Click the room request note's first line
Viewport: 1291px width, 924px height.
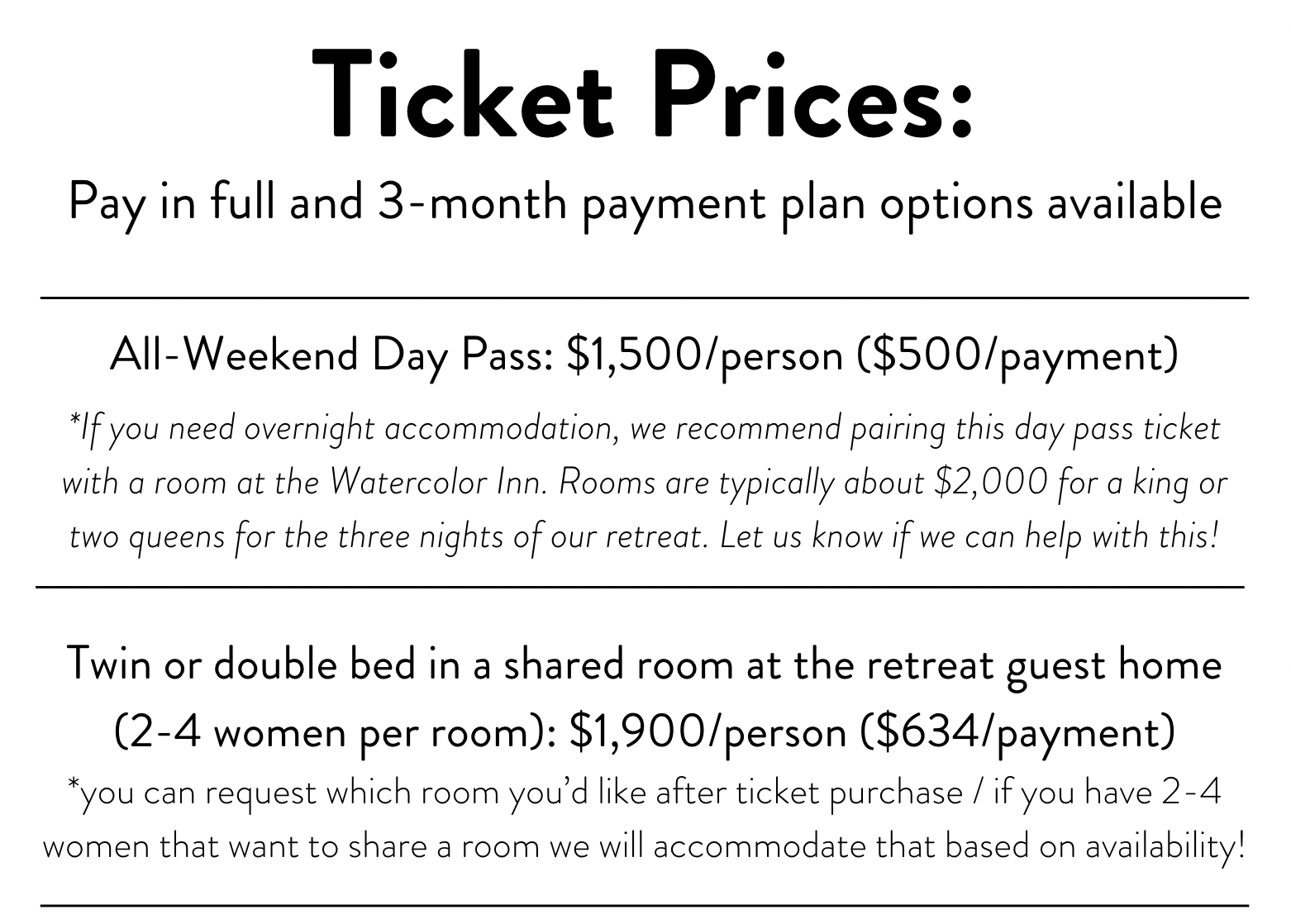[644, 793]
